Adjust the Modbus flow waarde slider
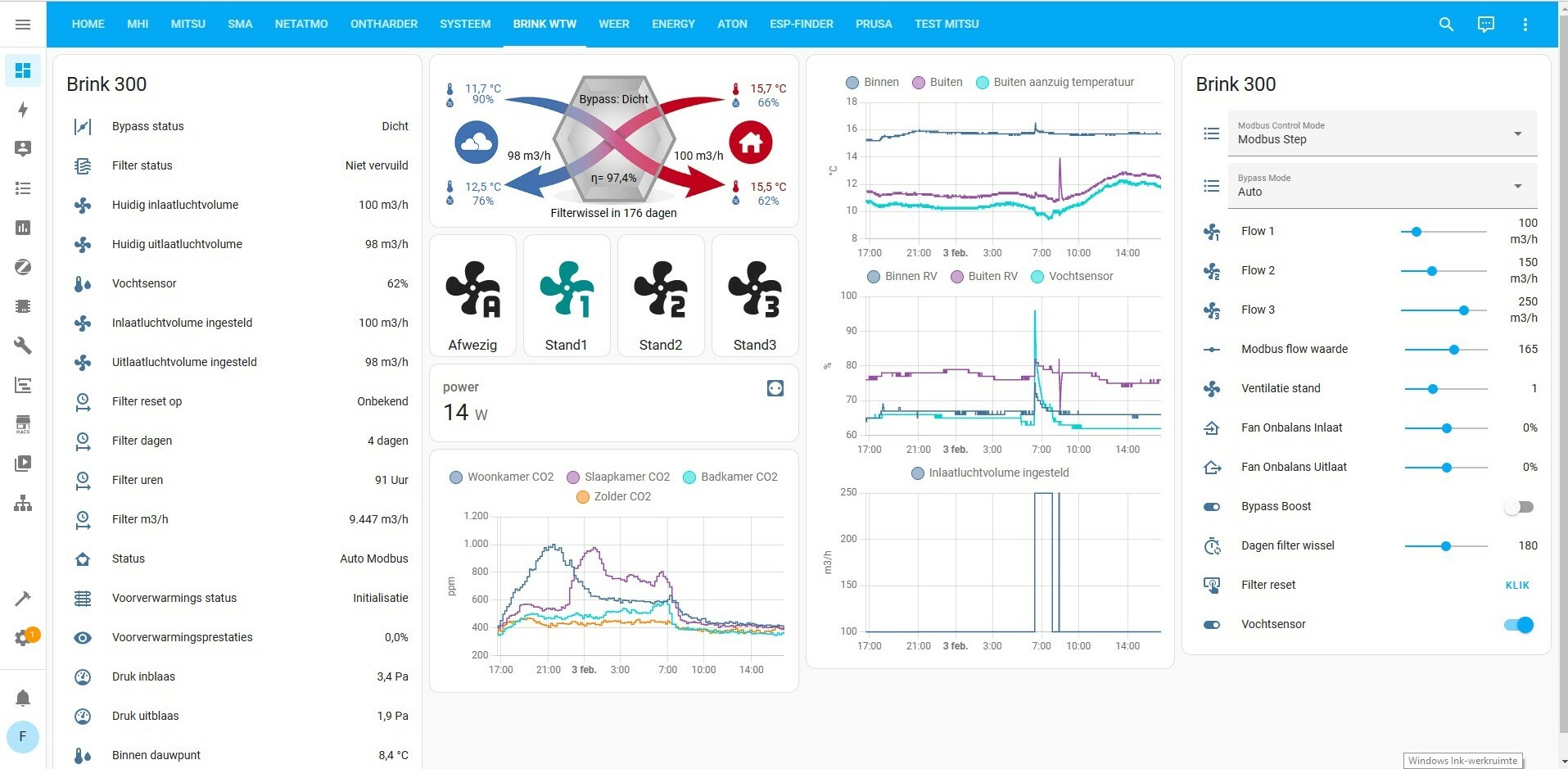This screenshot has height=769, width=1568. [x=1446, y=350]
